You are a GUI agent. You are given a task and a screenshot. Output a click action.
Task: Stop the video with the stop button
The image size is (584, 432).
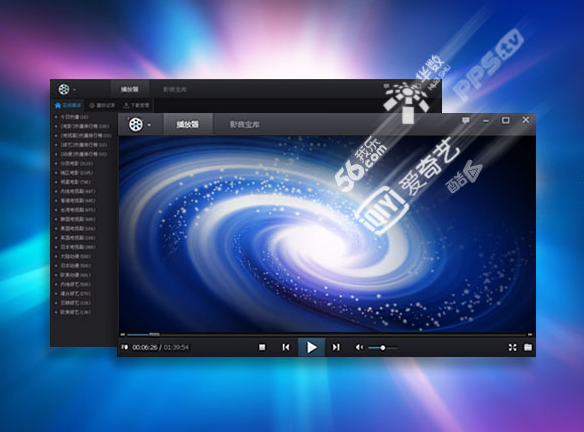pyautogui.click(x=262, y=347)
